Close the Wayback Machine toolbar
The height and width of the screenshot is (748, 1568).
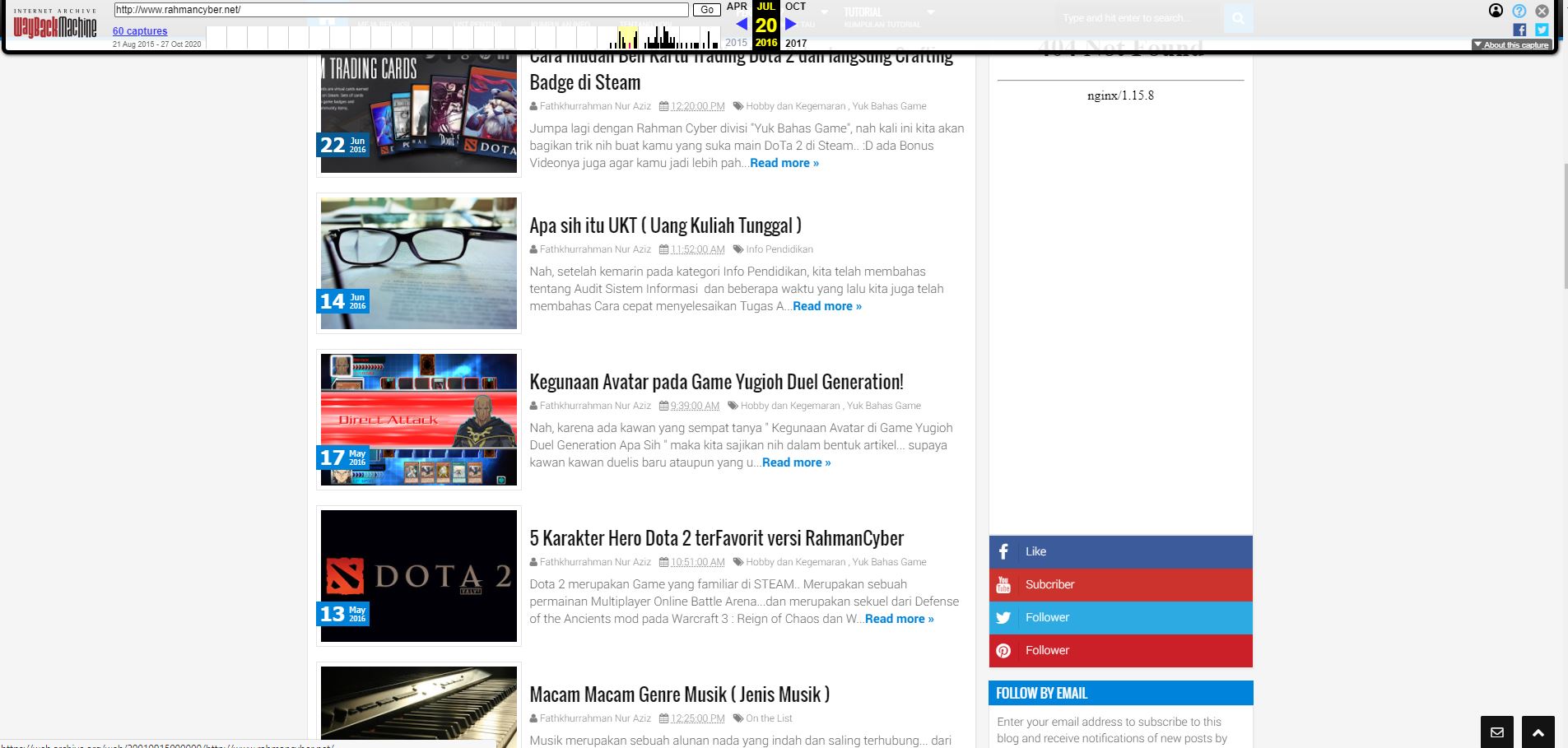point(1542,11)
